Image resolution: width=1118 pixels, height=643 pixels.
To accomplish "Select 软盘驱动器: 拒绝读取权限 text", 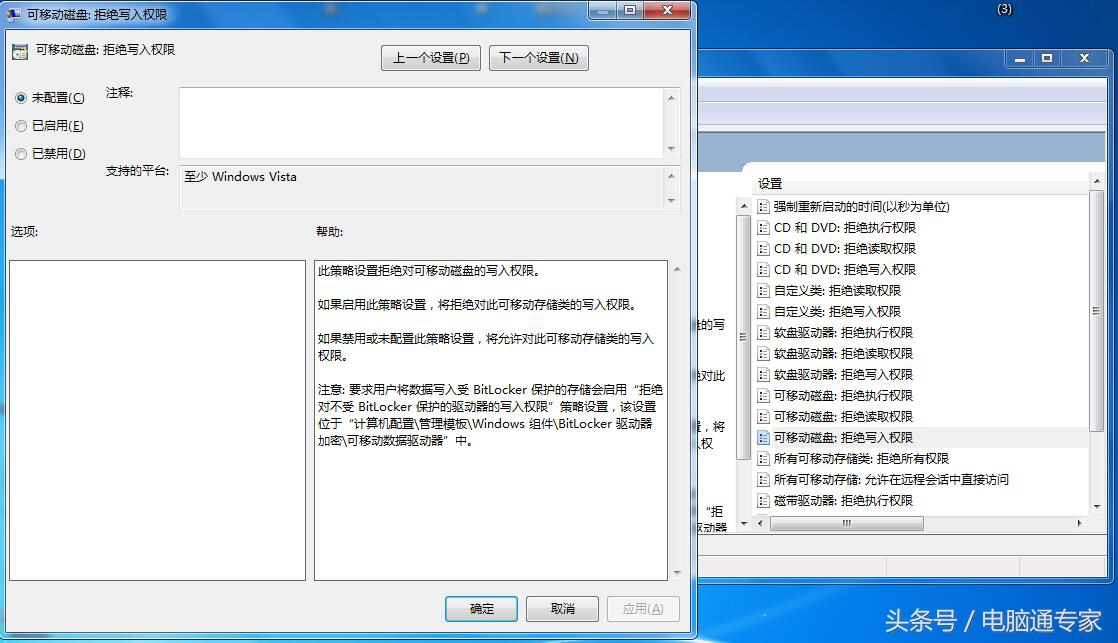I will click(843, 354).
